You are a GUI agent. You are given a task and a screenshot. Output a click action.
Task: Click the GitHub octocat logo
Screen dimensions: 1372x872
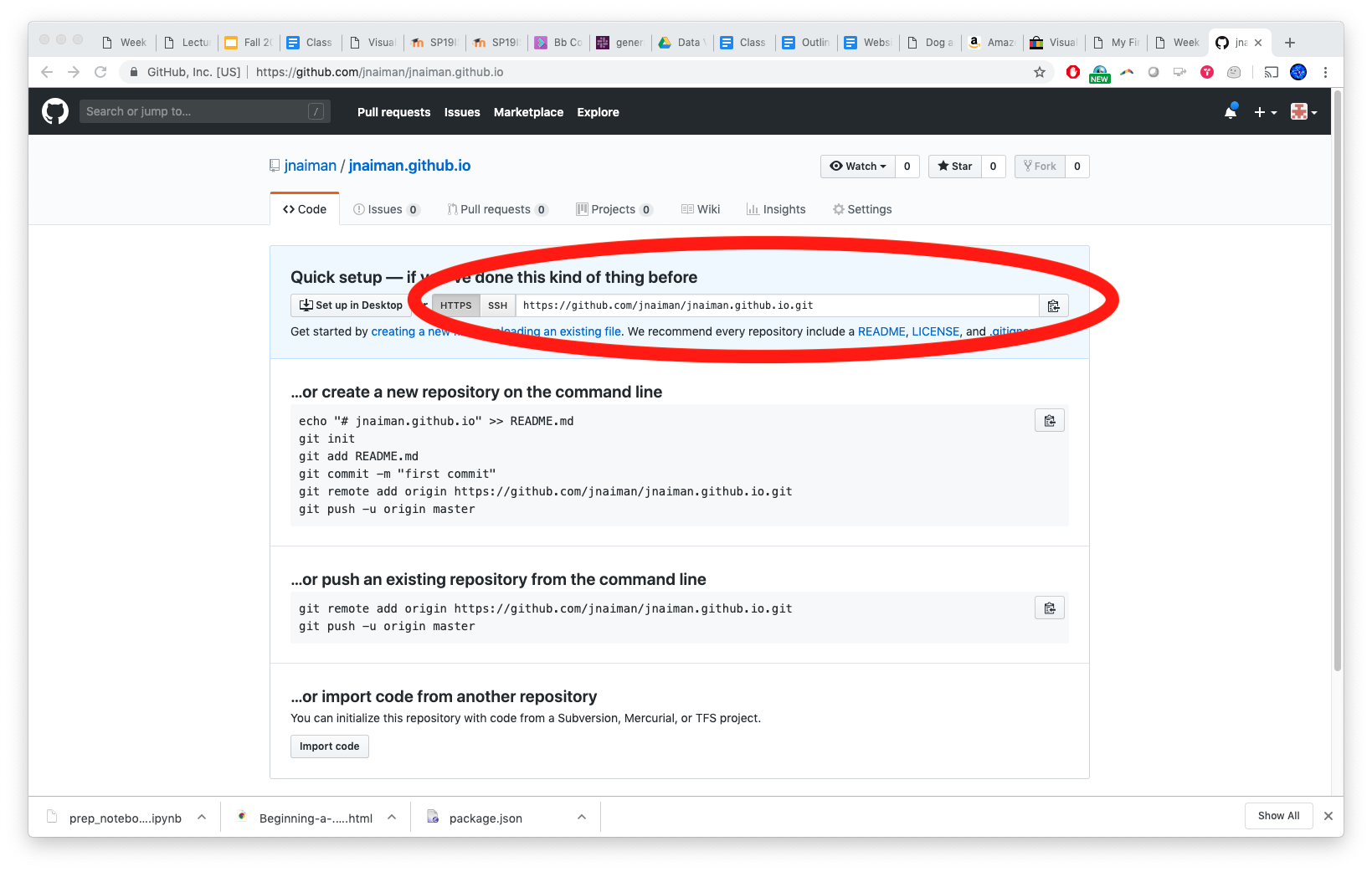click(55, 111)
